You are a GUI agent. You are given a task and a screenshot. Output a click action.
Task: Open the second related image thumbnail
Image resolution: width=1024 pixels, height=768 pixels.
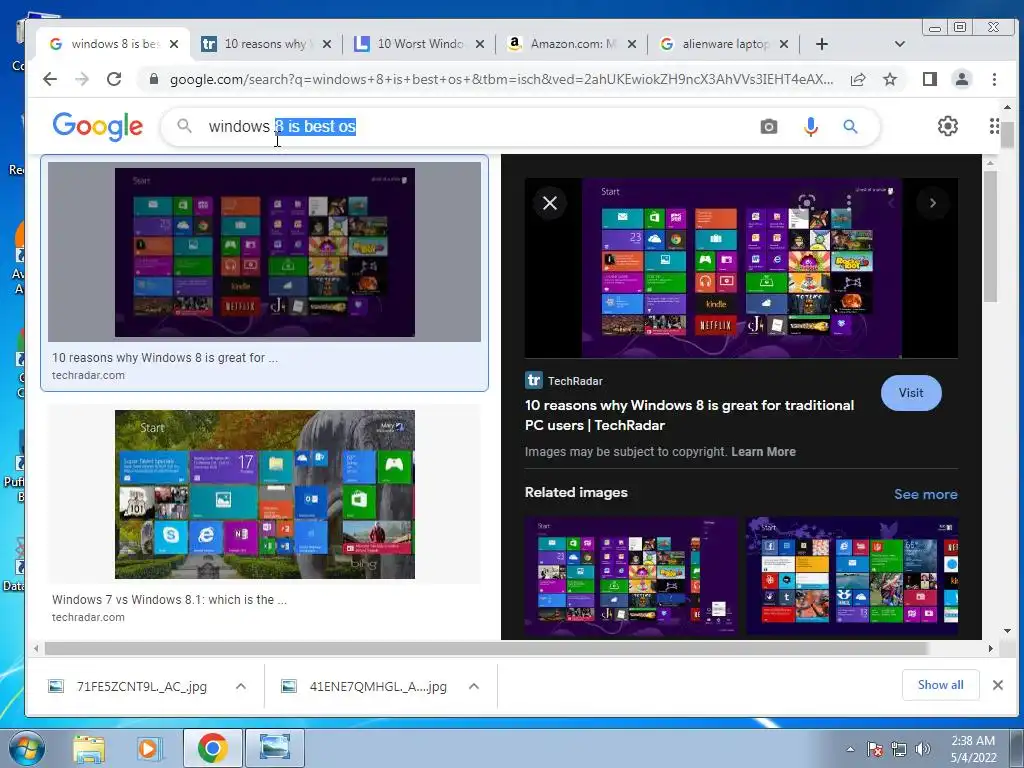click(x=852, y=575)
